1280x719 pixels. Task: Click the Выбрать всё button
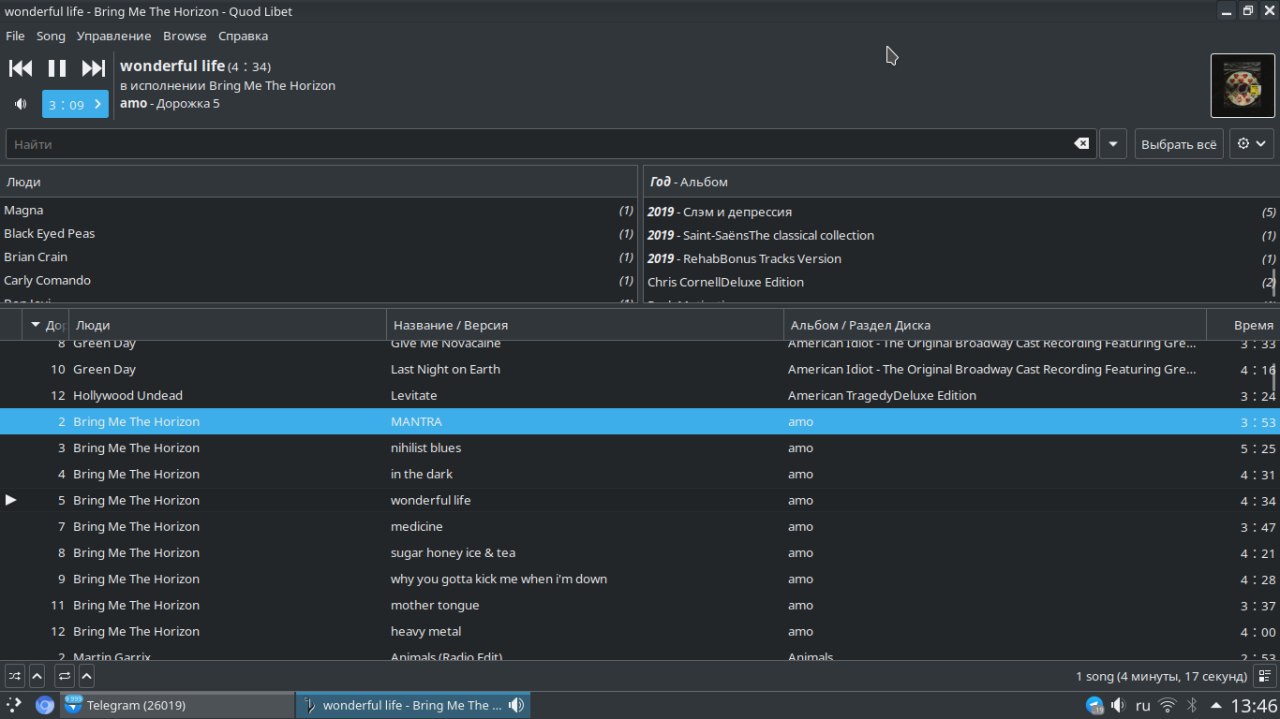click(x=1178, y=144)
